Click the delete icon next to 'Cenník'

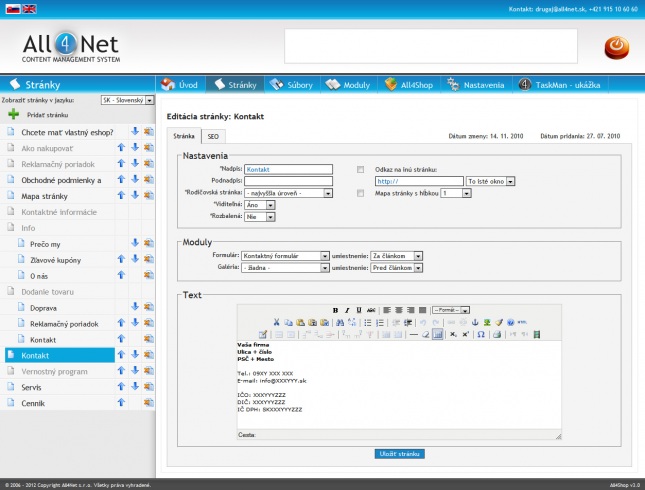tap(148, 403)
